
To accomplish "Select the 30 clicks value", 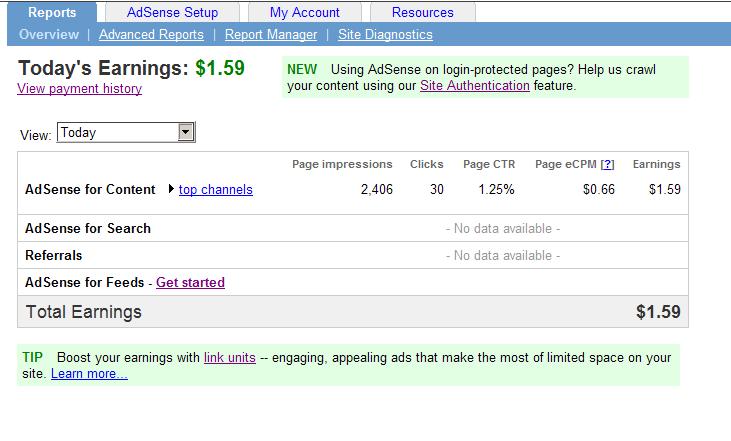I will (x=437, y=189).
